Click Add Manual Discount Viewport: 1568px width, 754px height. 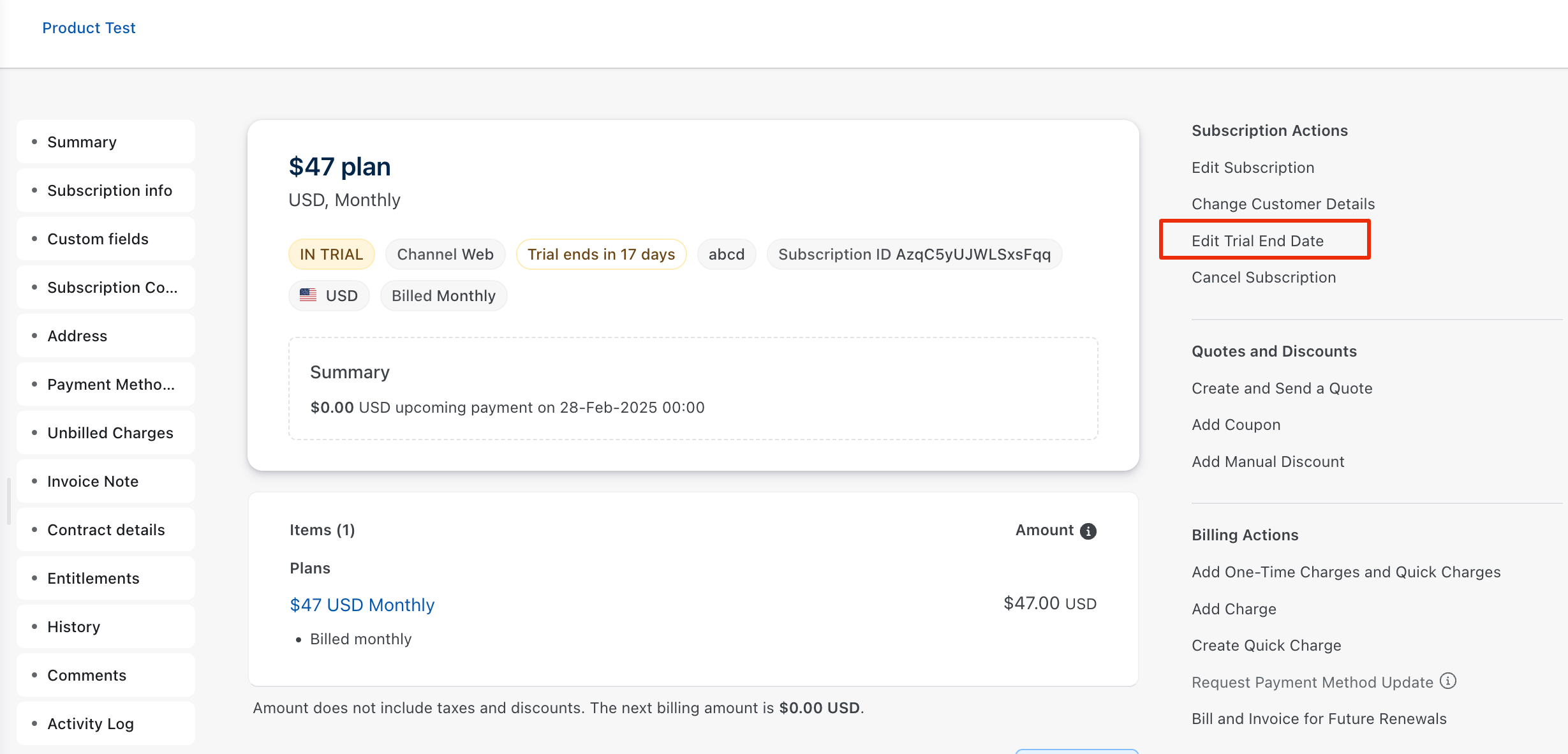1268,461
